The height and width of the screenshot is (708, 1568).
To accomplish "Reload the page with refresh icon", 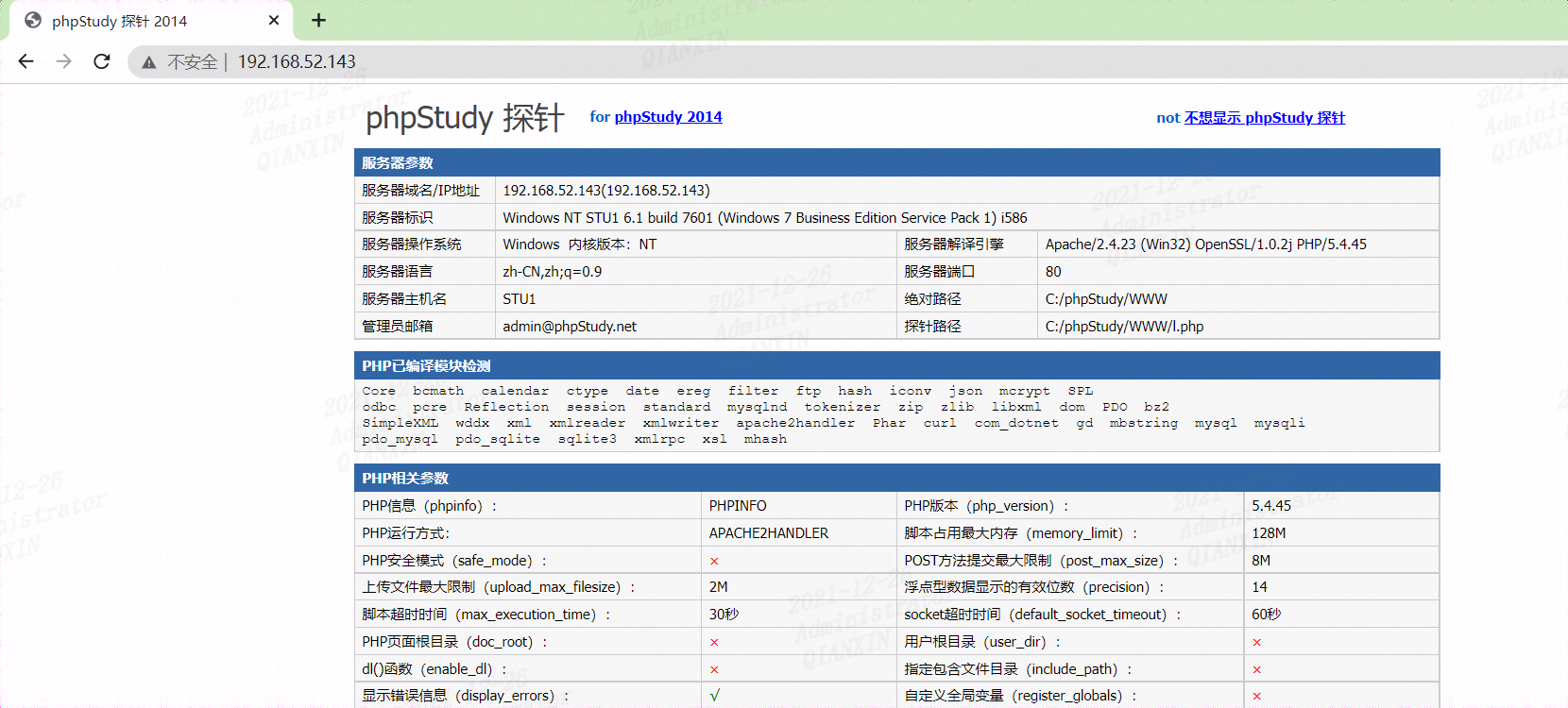I will 102,61.
